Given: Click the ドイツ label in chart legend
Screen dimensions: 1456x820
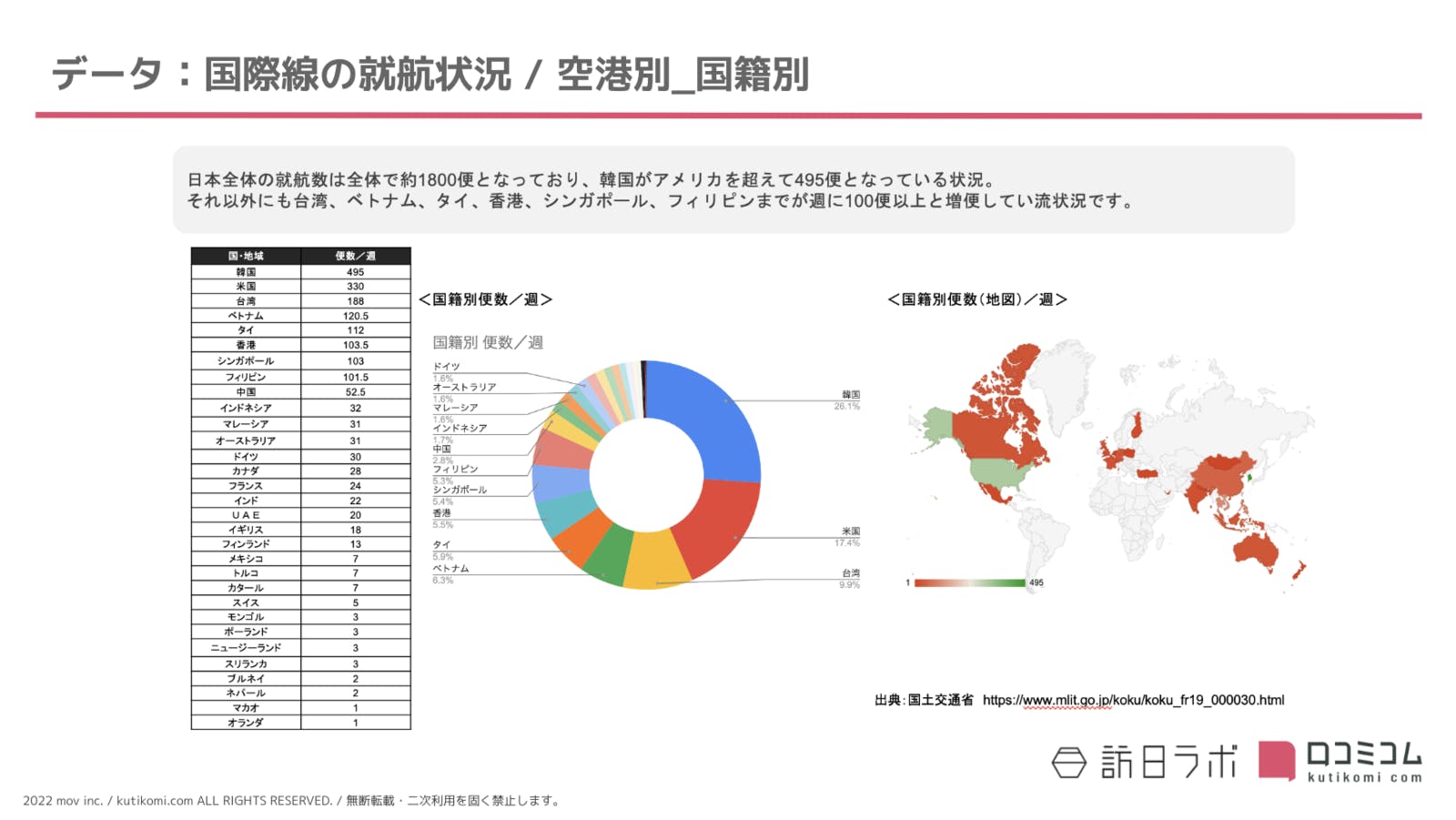Looking at the screenshot, I should (446, 366).
